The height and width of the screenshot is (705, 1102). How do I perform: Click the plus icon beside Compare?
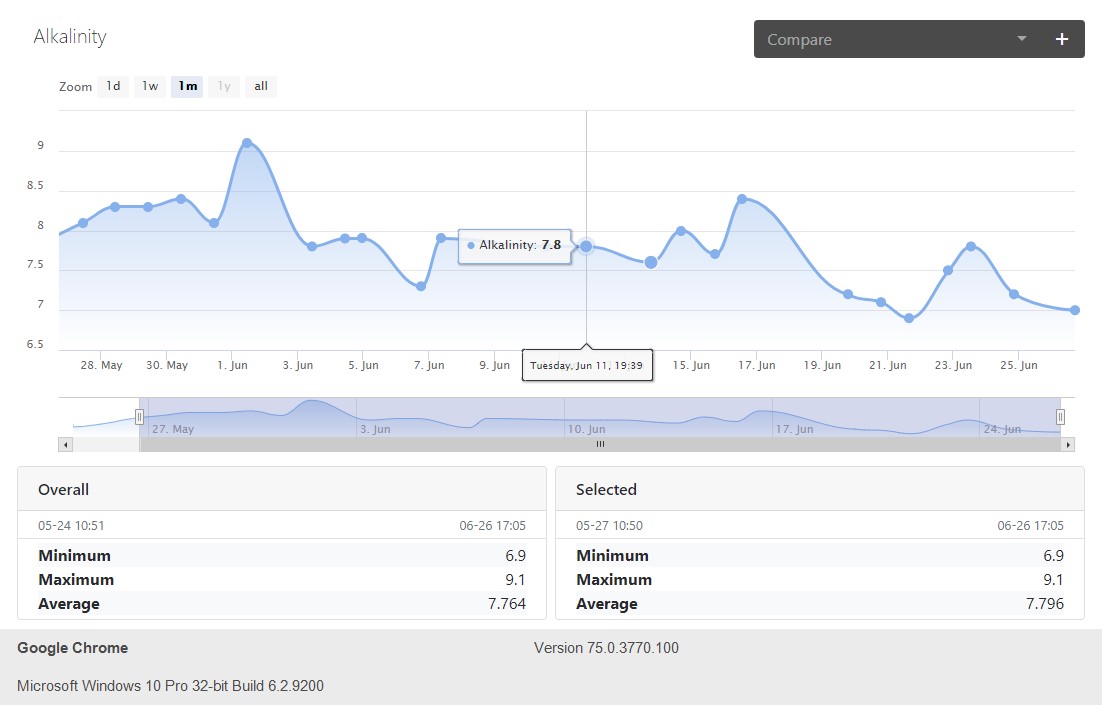1061,39
